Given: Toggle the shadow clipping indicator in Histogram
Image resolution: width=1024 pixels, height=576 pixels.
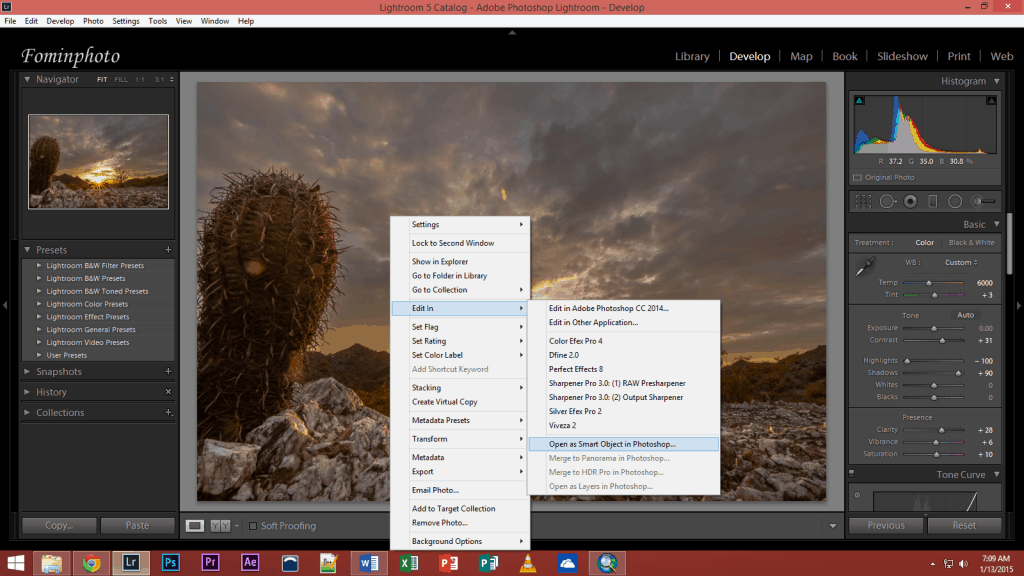Looking at the screenshot, I should 859,101.
